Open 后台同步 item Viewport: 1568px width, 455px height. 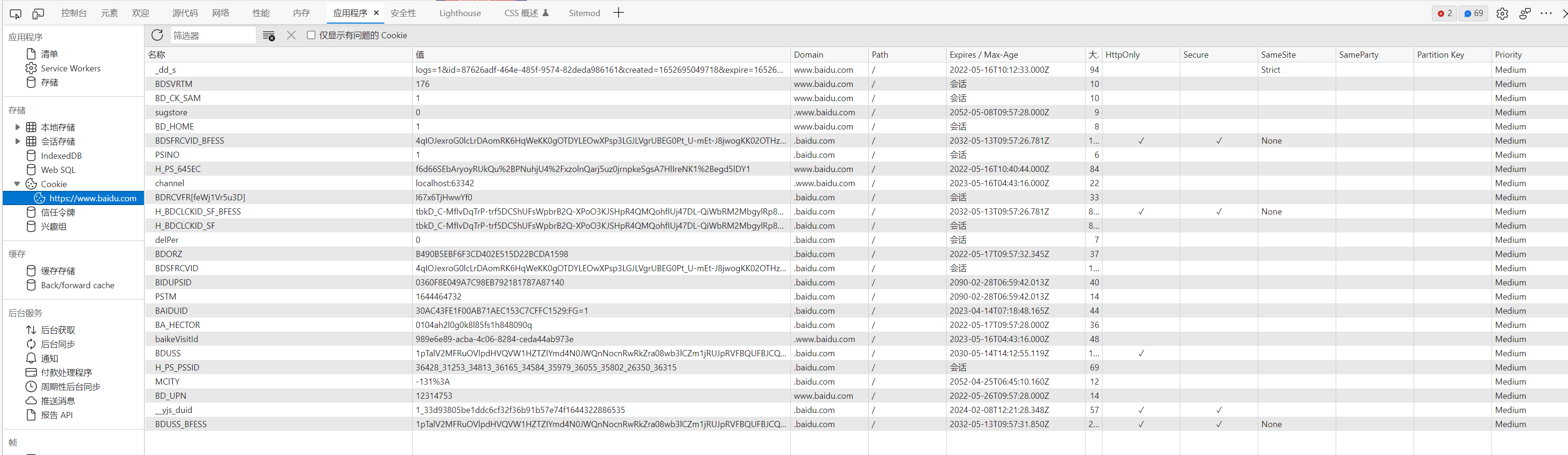pyautogui.click(x=58, y=344)
